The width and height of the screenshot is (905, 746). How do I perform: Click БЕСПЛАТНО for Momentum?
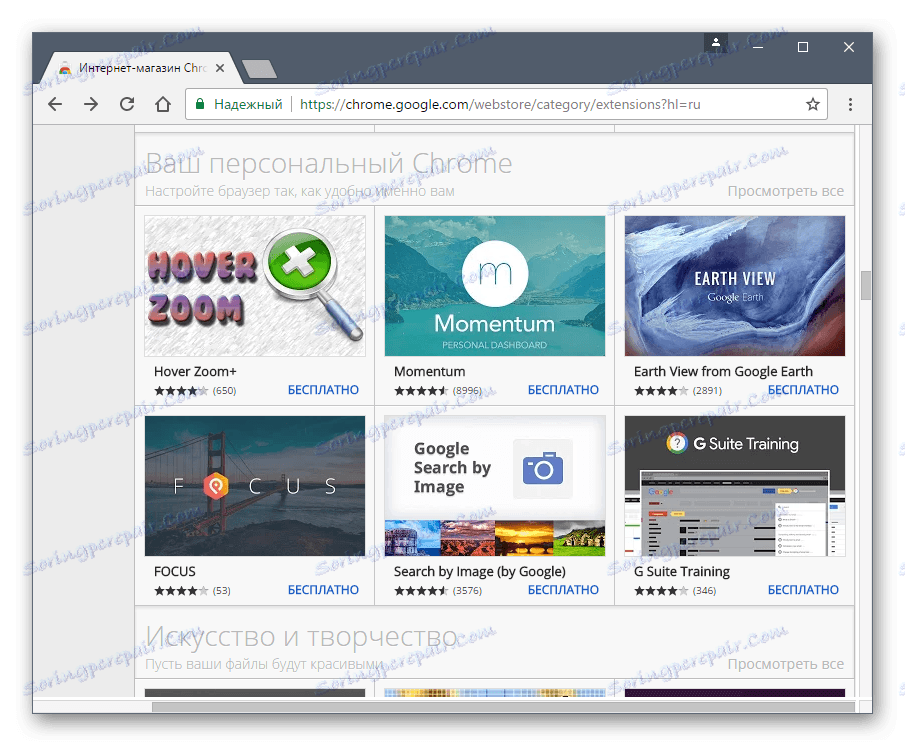click(x=563, y=390)
